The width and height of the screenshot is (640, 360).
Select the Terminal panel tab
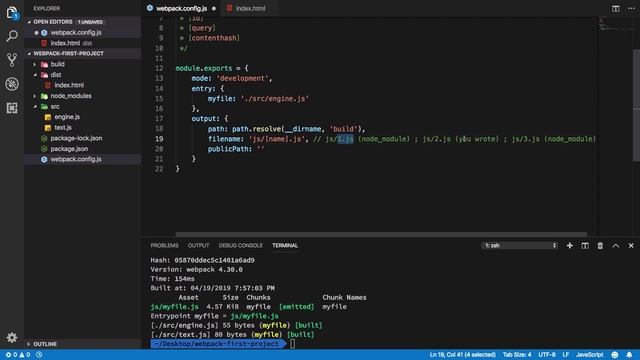(285, 245)
